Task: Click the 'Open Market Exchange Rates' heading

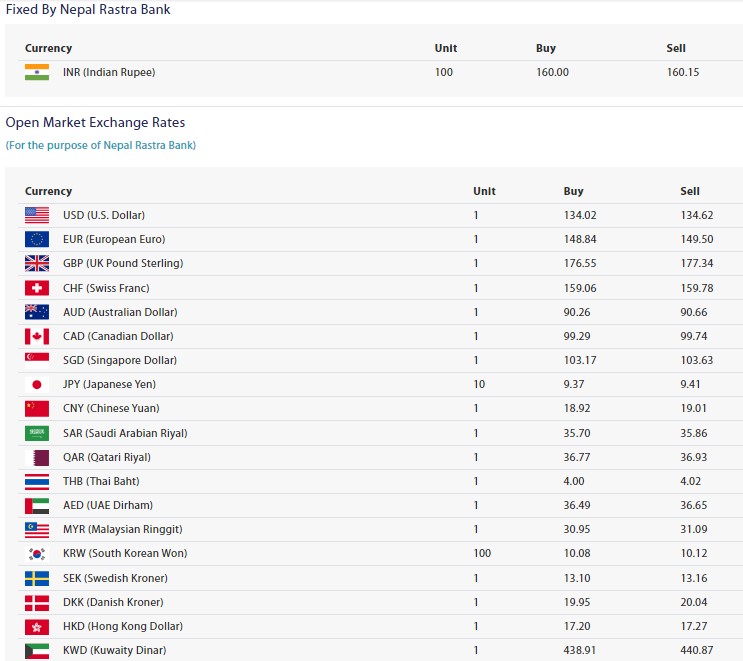Action: (95, 122)
